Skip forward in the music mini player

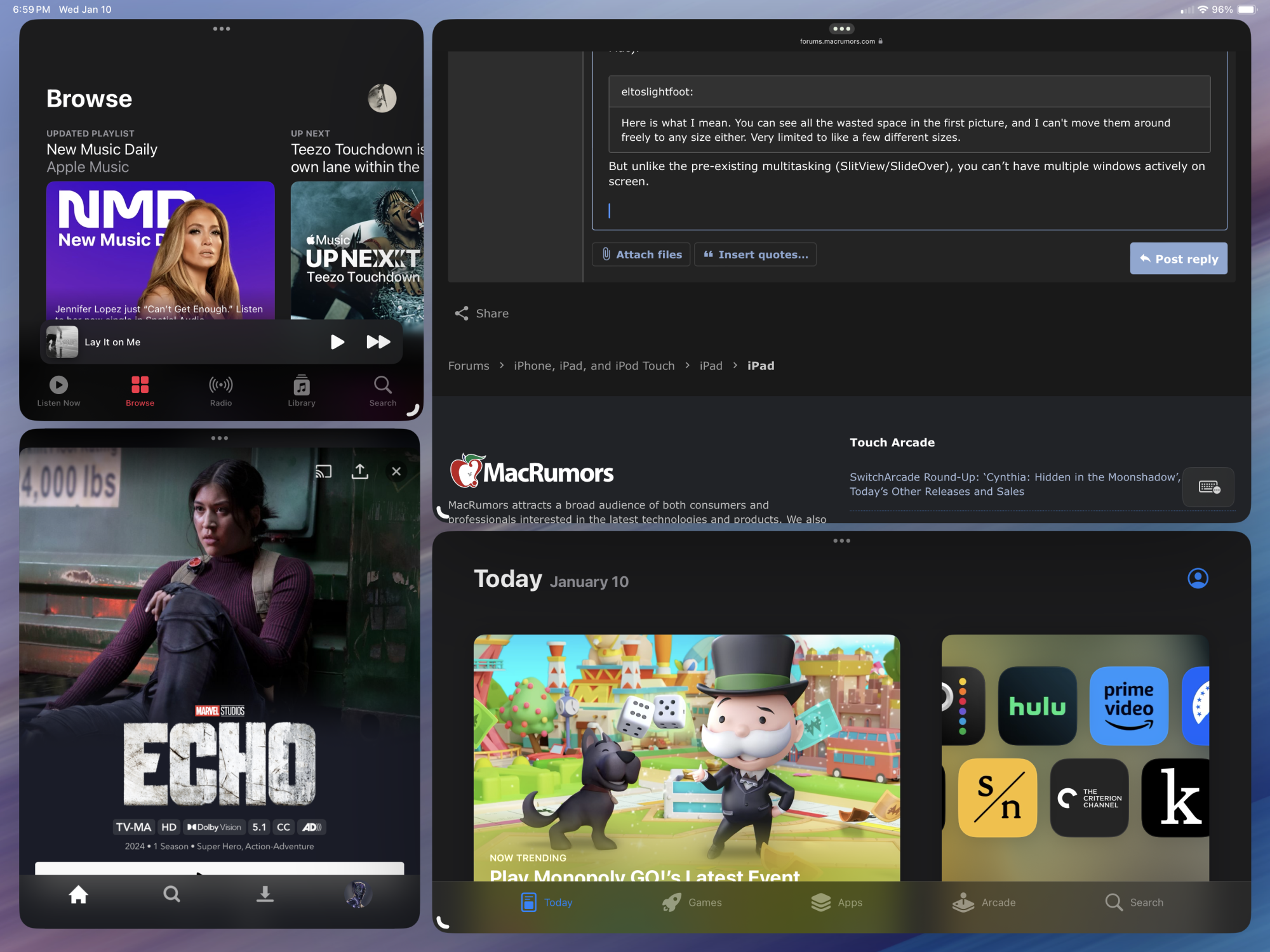pyautogui.click(x=378, y=342)
